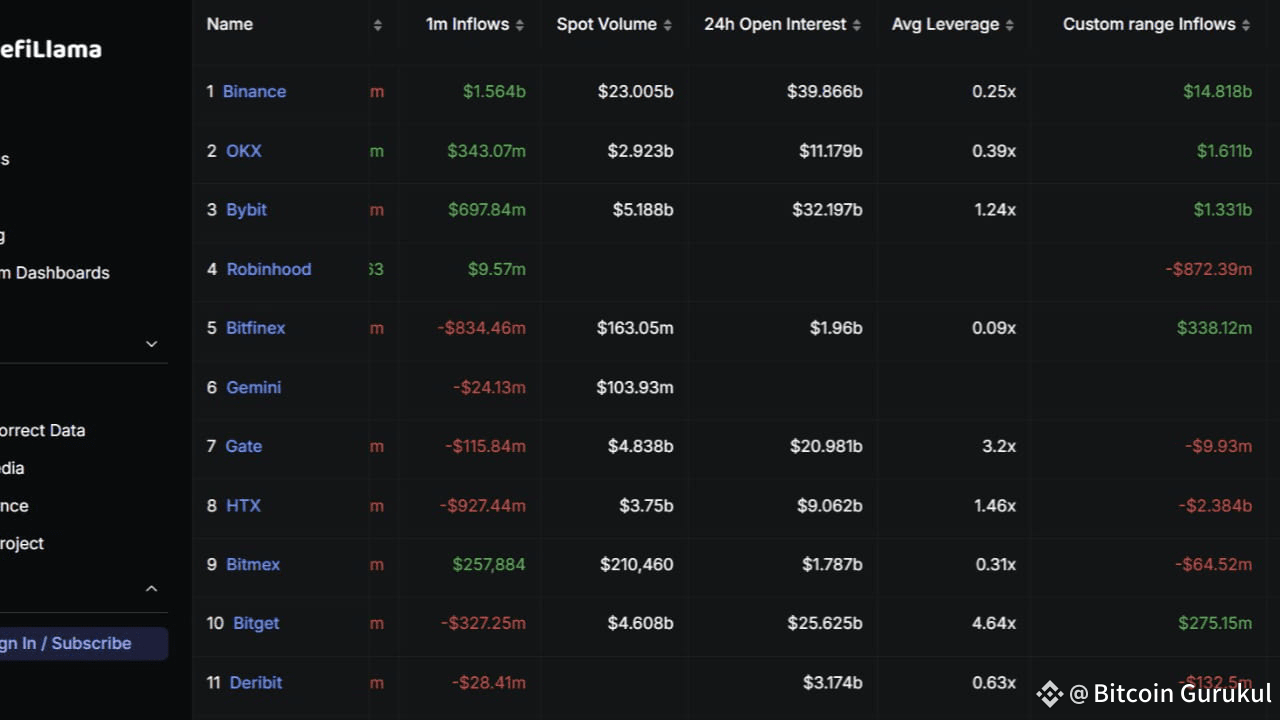Select Bybit spot volume $5.188b
1280x720 pixels.
click(643, 210)
